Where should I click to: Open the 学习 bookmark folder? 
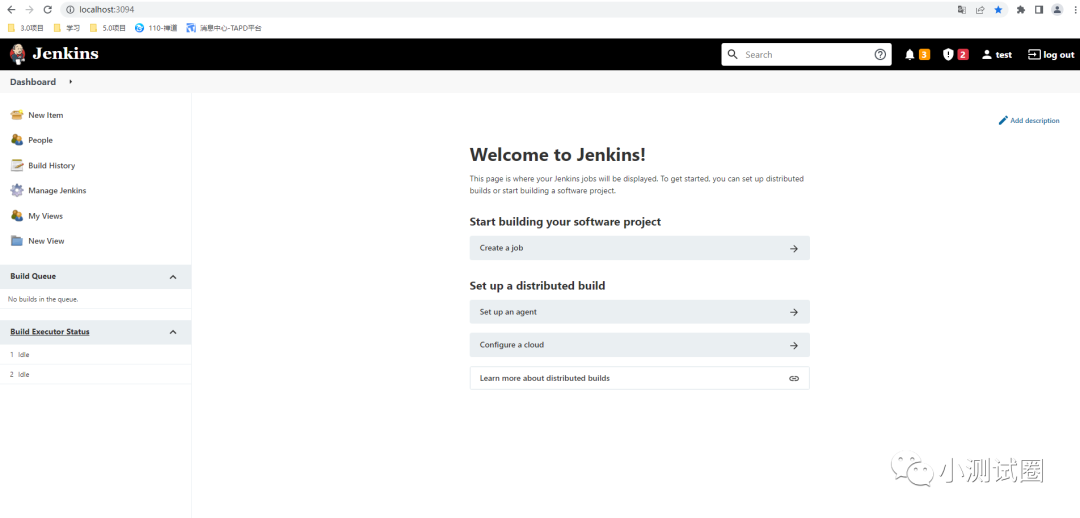coord(67,28)
